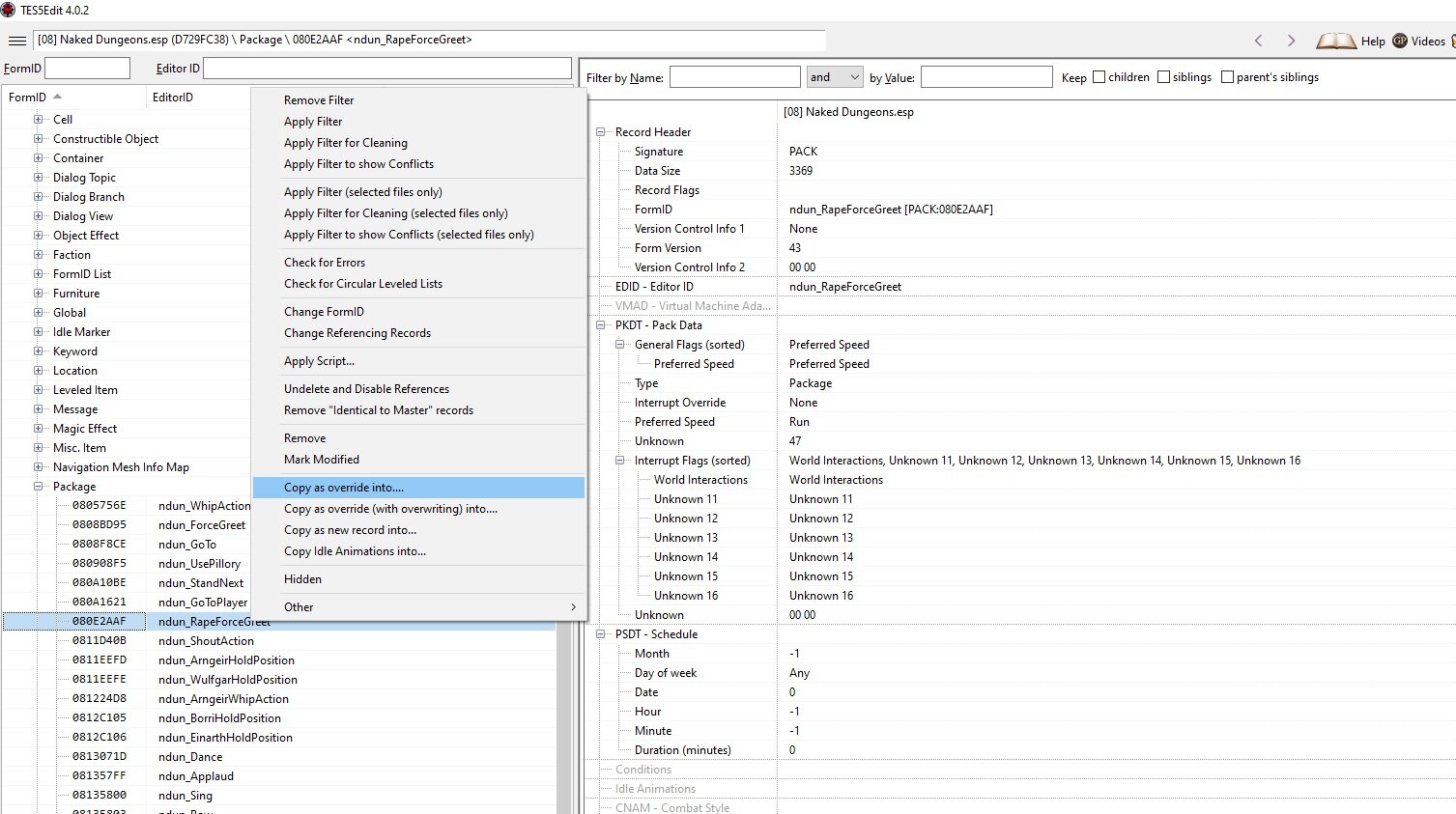The height and width of the screenshot is (814, 1456).
Task: Click the record path address bar
Action: pos(430,41)
